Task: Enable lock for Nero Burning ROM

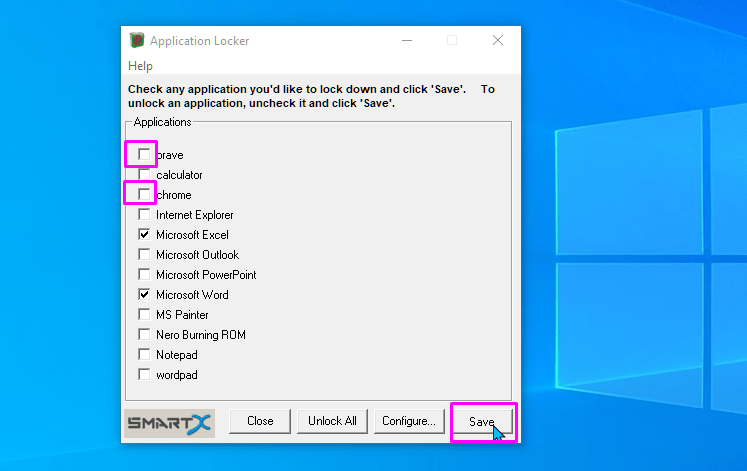Action: (x=144, y=334)
